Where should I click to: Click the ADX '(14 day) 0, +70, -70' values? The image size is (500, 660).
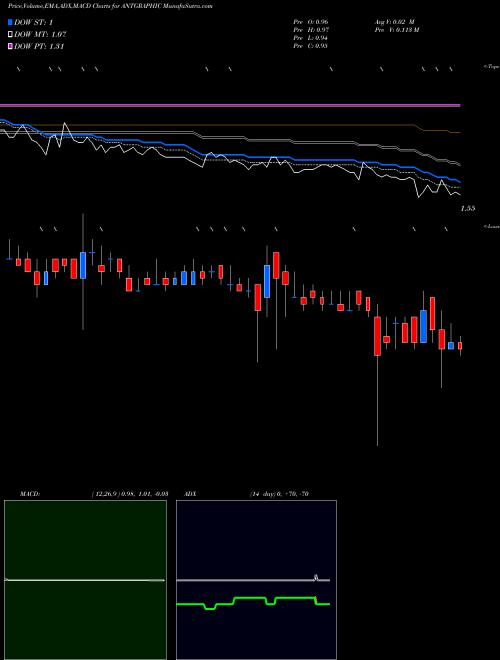[279, 494]
